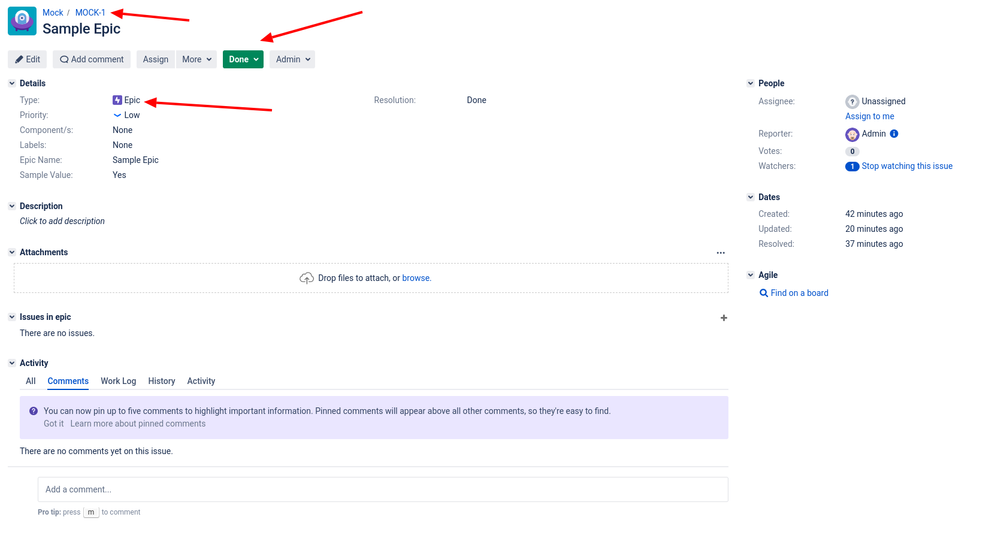Click Stop watching this issue link
This screenshot has height=538, width=998.
pyautogui.click(x=907, y=166)
